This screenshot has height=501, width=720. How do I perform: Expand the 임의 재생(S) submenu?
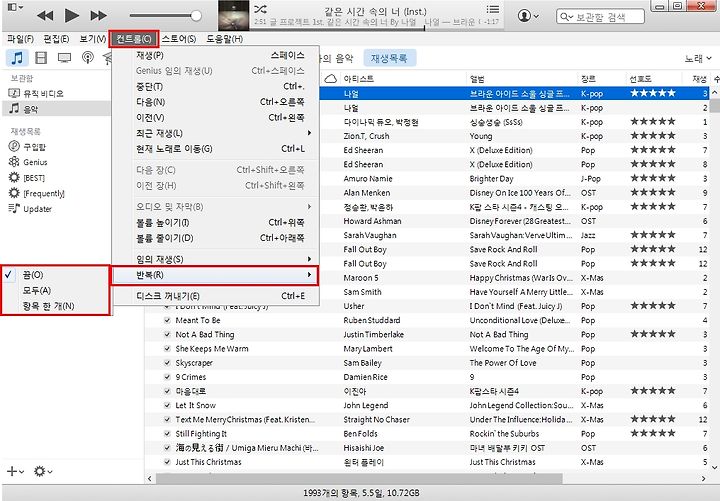coord(215,259)
